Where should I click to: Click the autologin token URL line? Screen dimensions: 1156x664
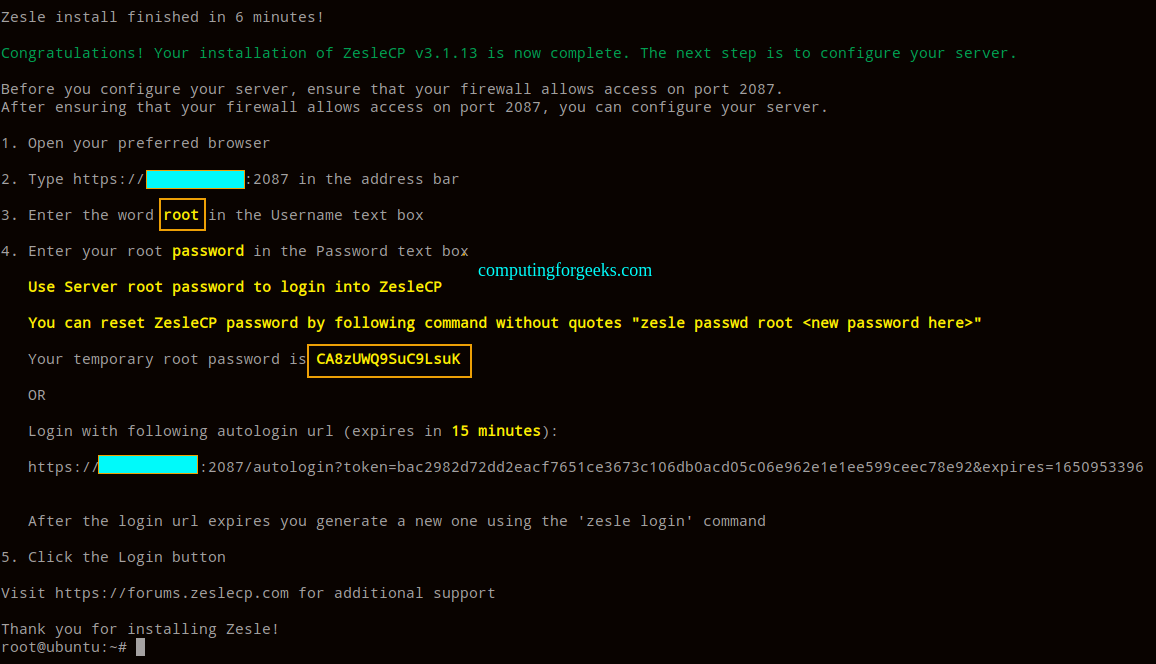pos(585,466)
